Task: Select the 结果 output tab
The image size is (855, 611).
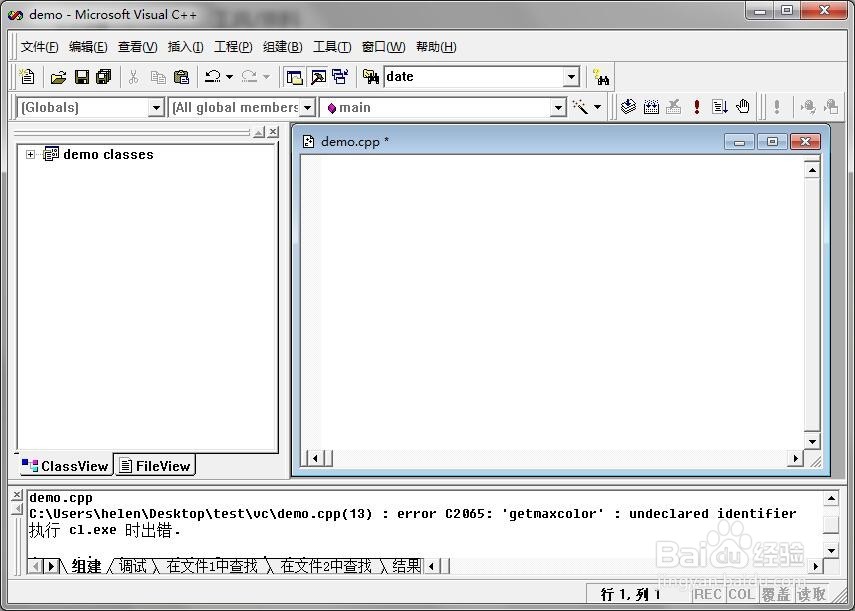Action: 406,566
